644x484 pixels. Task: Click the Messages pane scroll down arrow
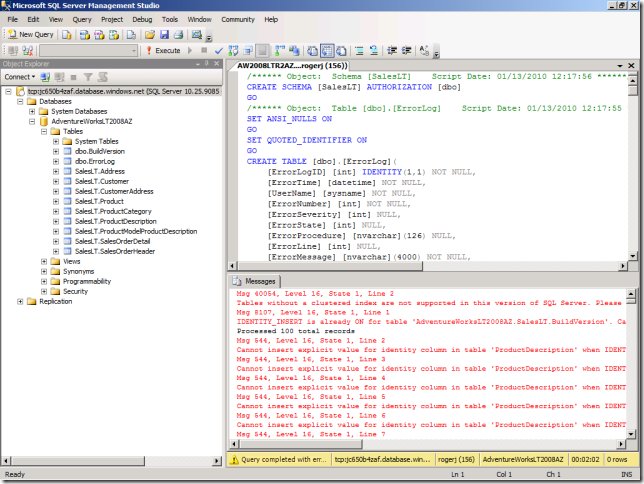point(632,433)
